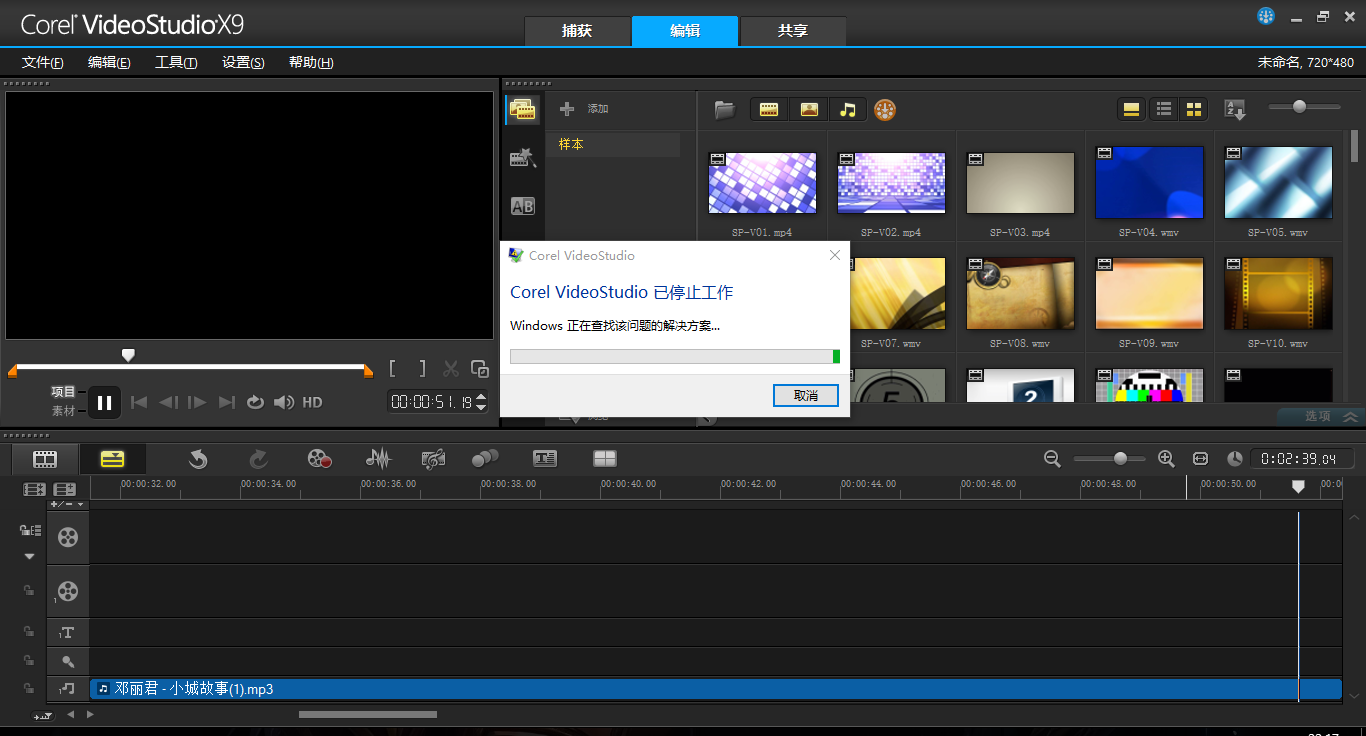The image size is (1366, 736).
Task: Switch to the 捕获 tab
Action: 577,31
